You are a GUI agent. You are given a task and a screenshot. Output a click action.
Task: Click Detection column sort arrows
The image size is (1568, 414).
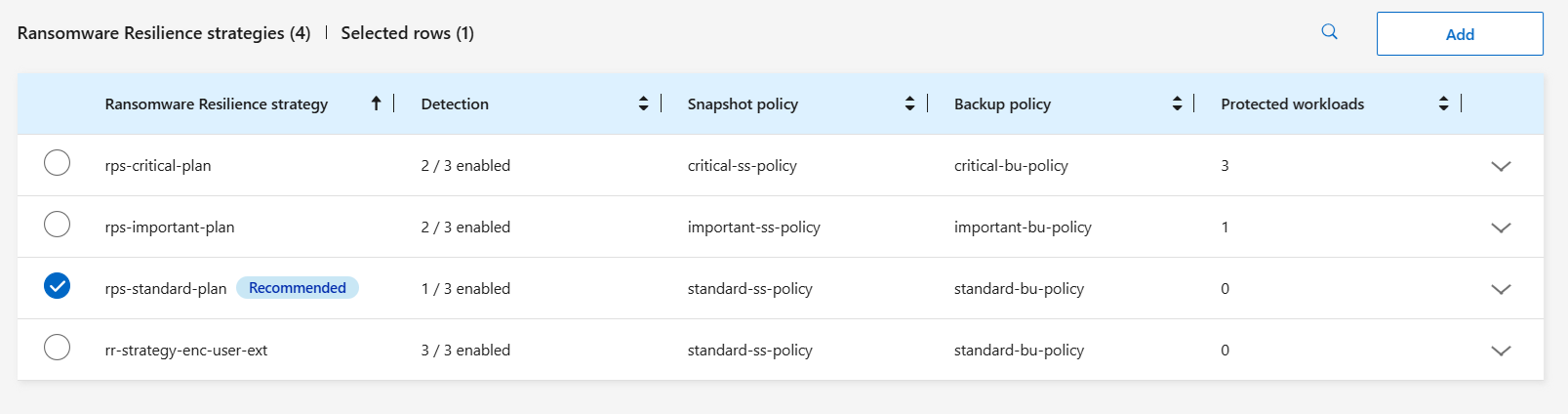643,103
